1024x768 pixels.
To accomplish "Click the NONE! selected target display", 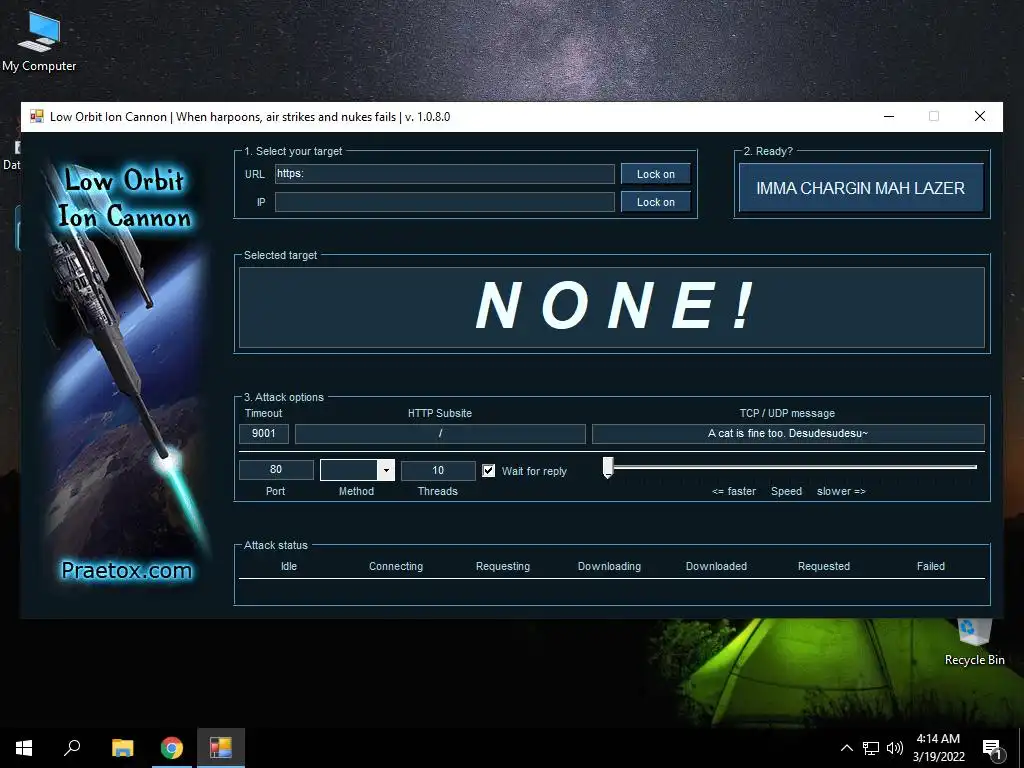I will [612, 307].
